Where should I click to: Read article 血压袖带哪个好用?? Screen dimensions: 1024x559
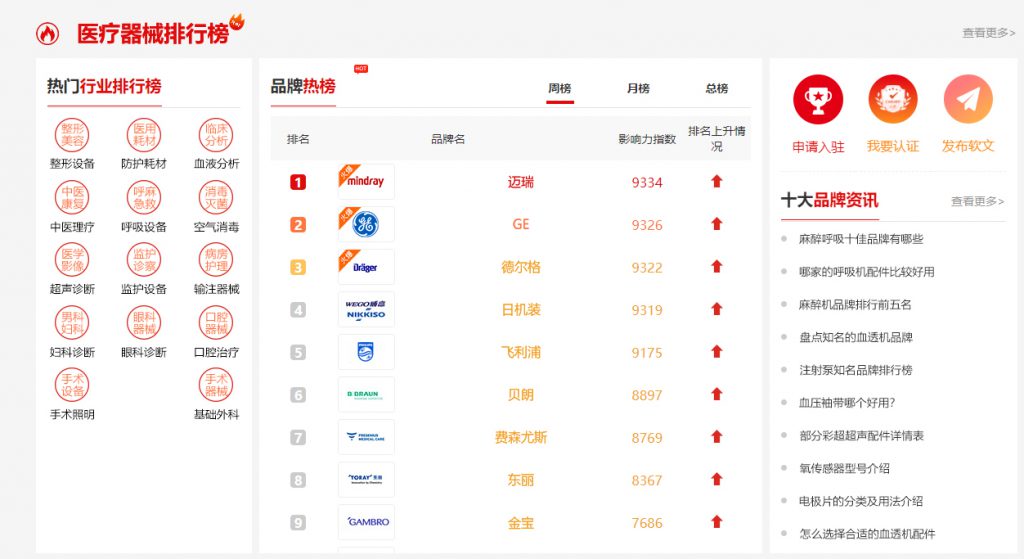click(x=847, y=402)
